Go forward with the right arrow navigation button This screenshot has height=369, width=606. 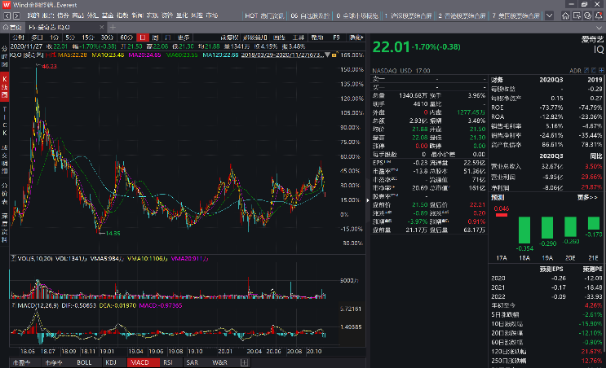point(16,16)
